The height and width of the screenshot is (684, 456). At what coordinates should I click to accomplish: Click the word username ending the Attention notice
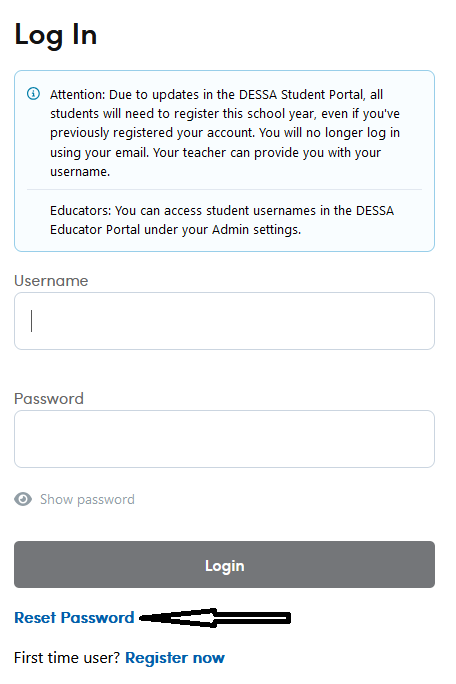point(79,172)
